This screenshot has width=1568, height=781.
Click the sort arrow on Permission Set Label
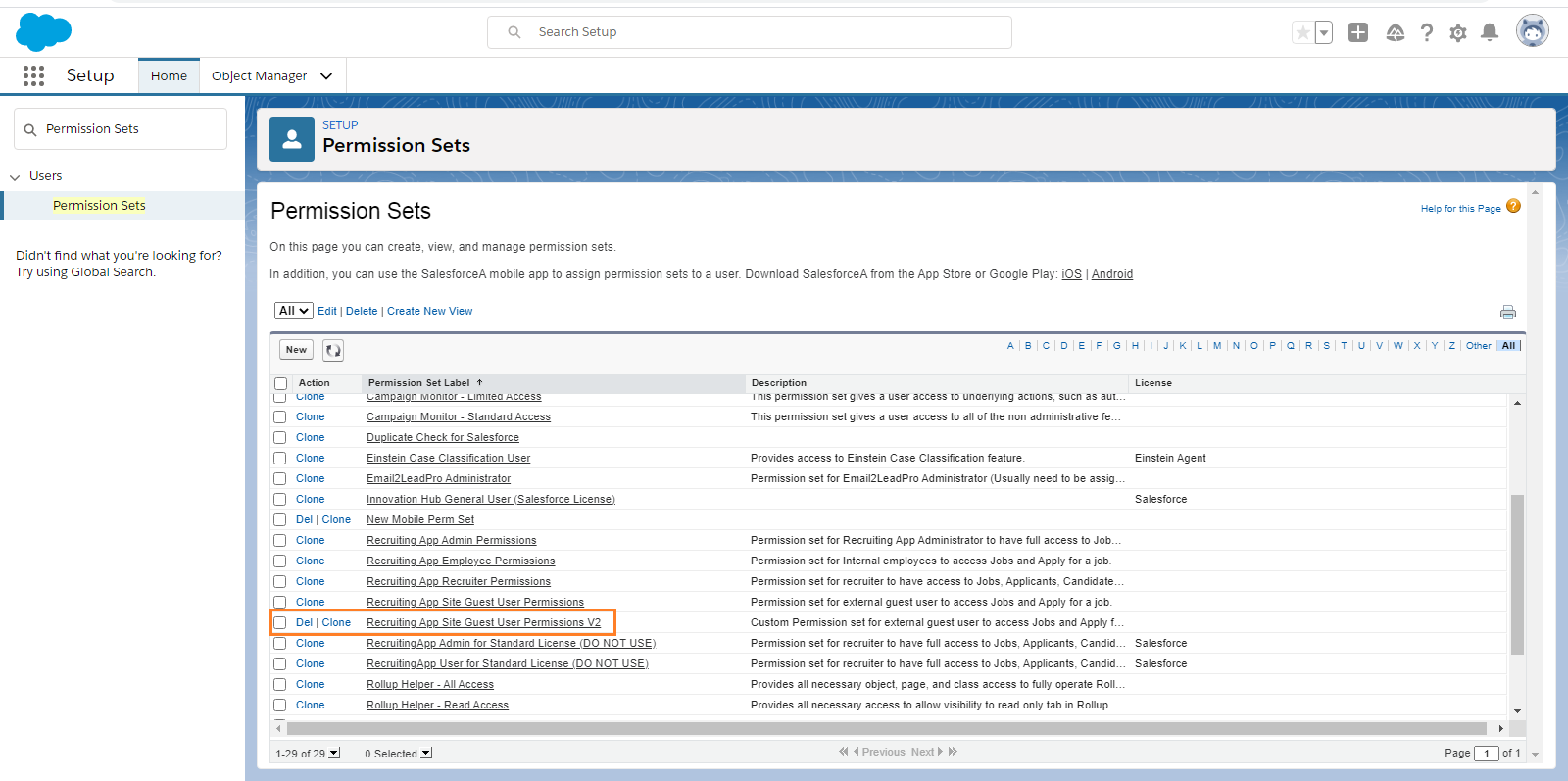point(479,383)
